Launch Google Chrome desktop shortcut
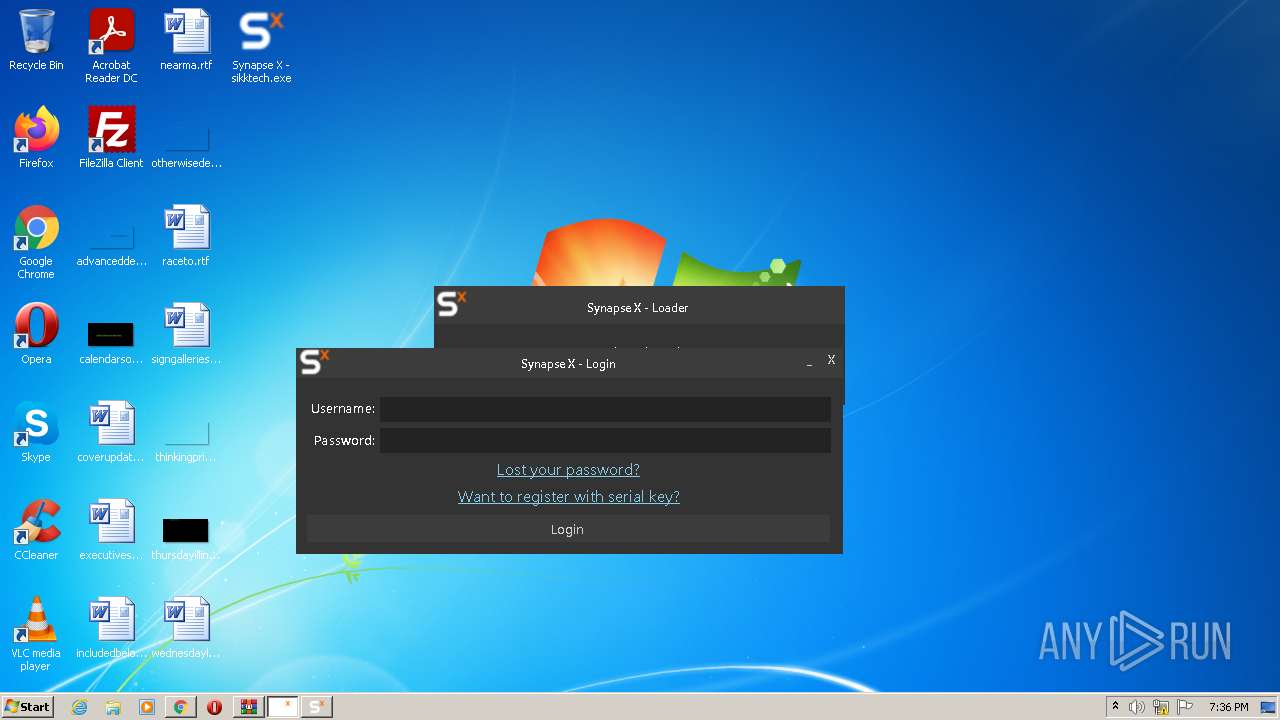The image size is (1280, 720). coord(36,242)
